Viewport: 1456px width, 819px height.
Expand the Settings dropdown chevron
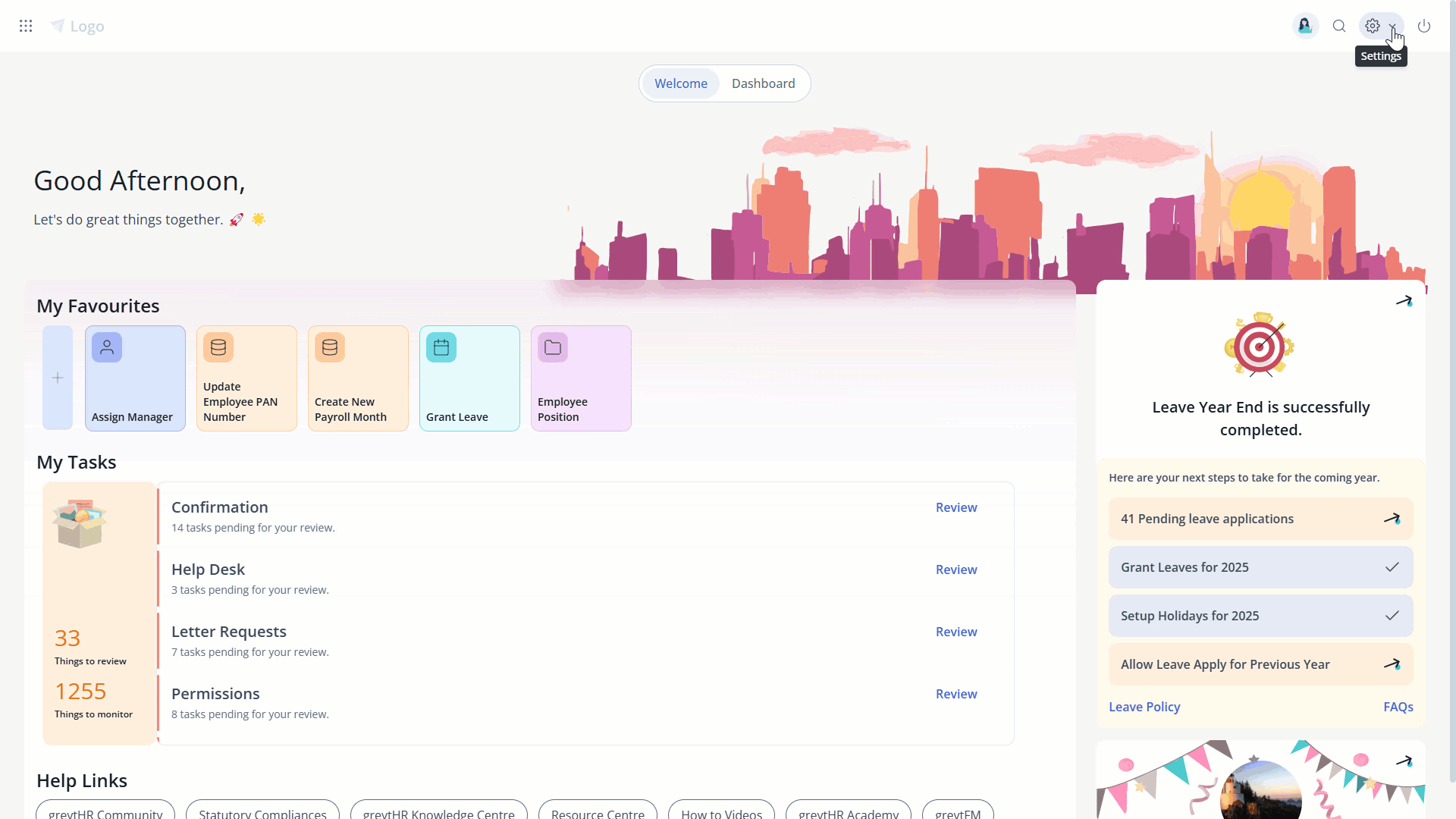pyautogui.click(x=1393, y=27)
